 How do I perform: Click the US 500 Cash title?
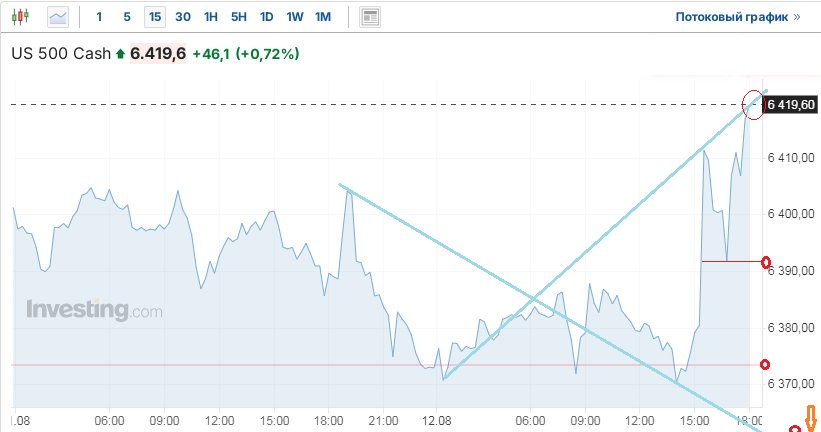[60, 53]
